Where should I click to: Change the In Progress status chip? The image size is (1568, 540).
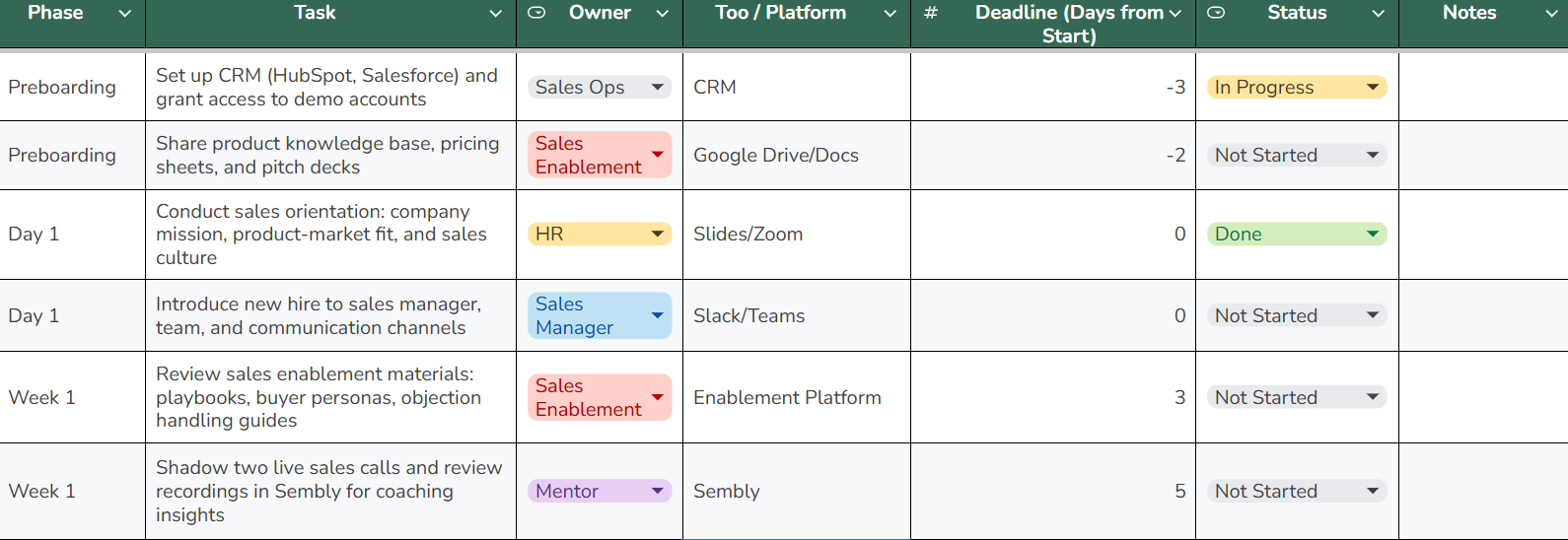point(1296,87)
